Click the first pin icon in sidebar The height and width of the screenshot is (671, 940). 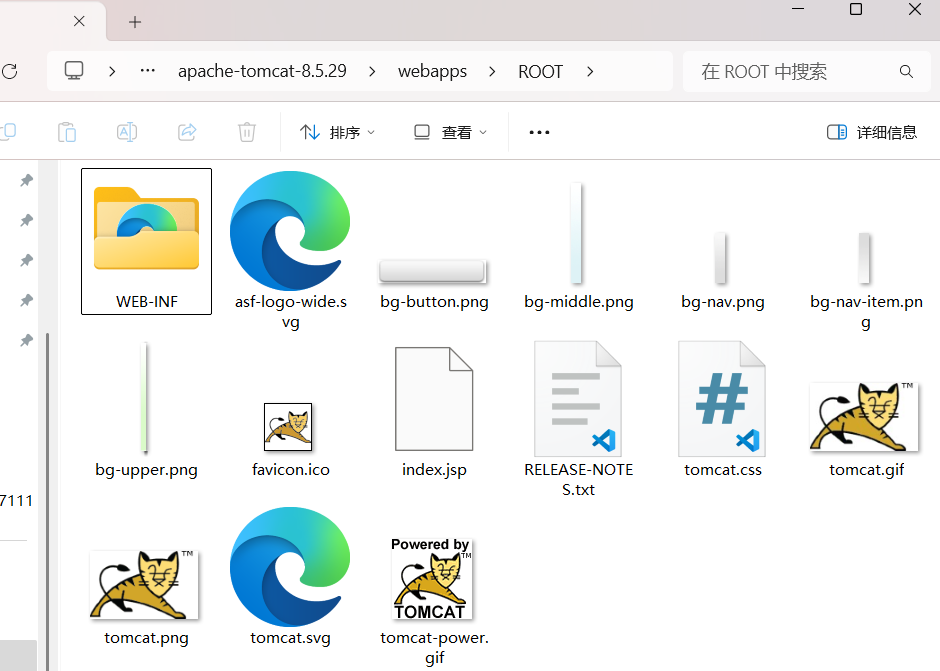click(26, 180)
